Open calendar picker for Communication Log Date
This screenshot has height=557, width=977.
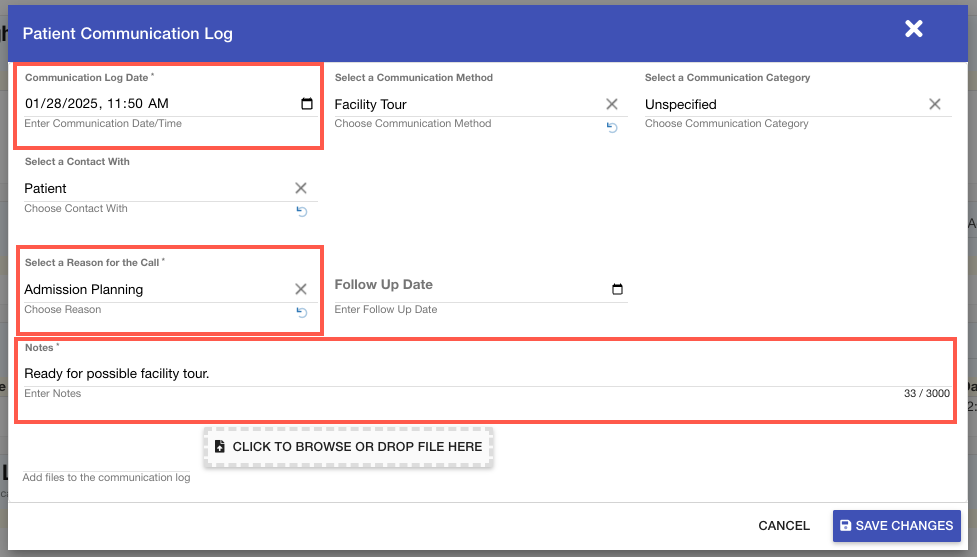(306, 104)
